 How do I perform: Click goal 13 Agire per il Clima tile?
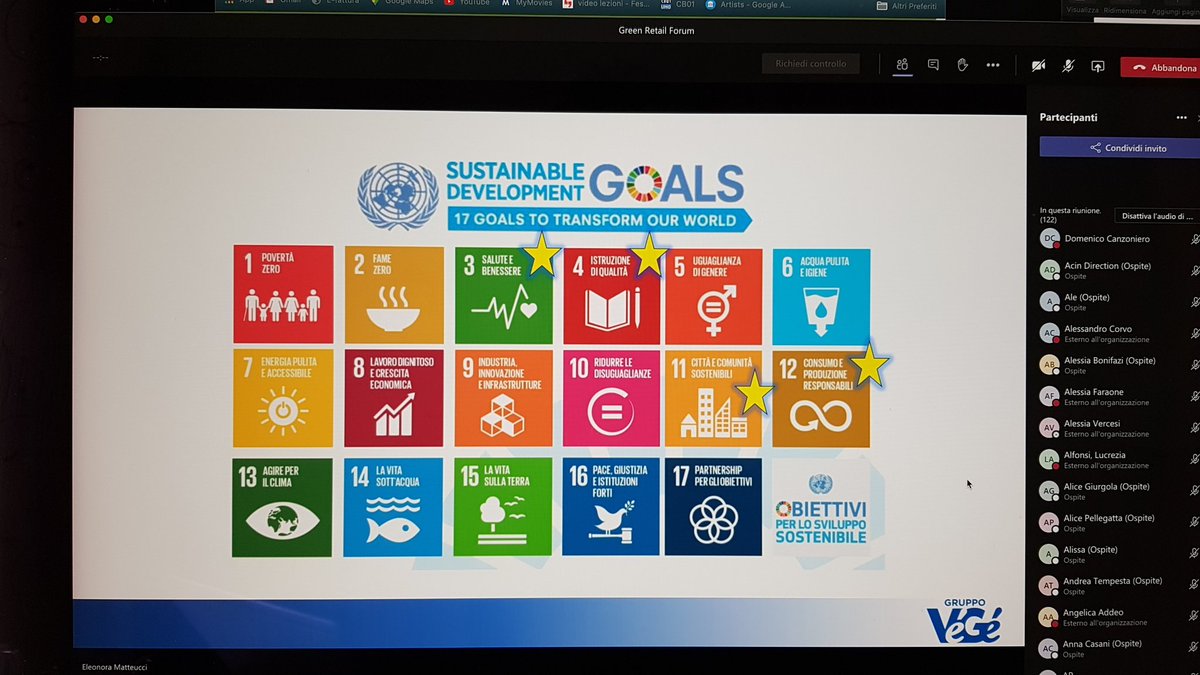(x=281, y=507)
